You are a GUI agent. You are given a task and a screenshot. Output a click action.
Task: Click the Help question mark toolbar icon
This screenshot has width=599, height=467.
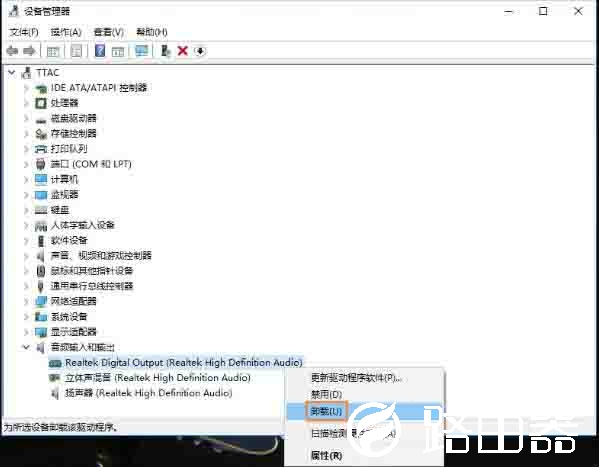coord(100,50)
